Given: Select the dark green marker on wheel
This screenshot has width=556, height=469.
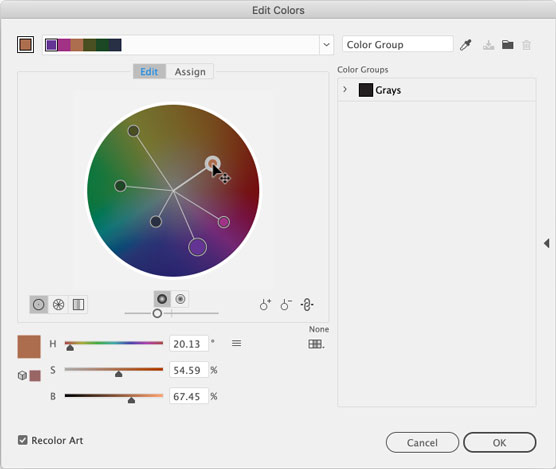Looking at the screenshot, I should 121,186.
